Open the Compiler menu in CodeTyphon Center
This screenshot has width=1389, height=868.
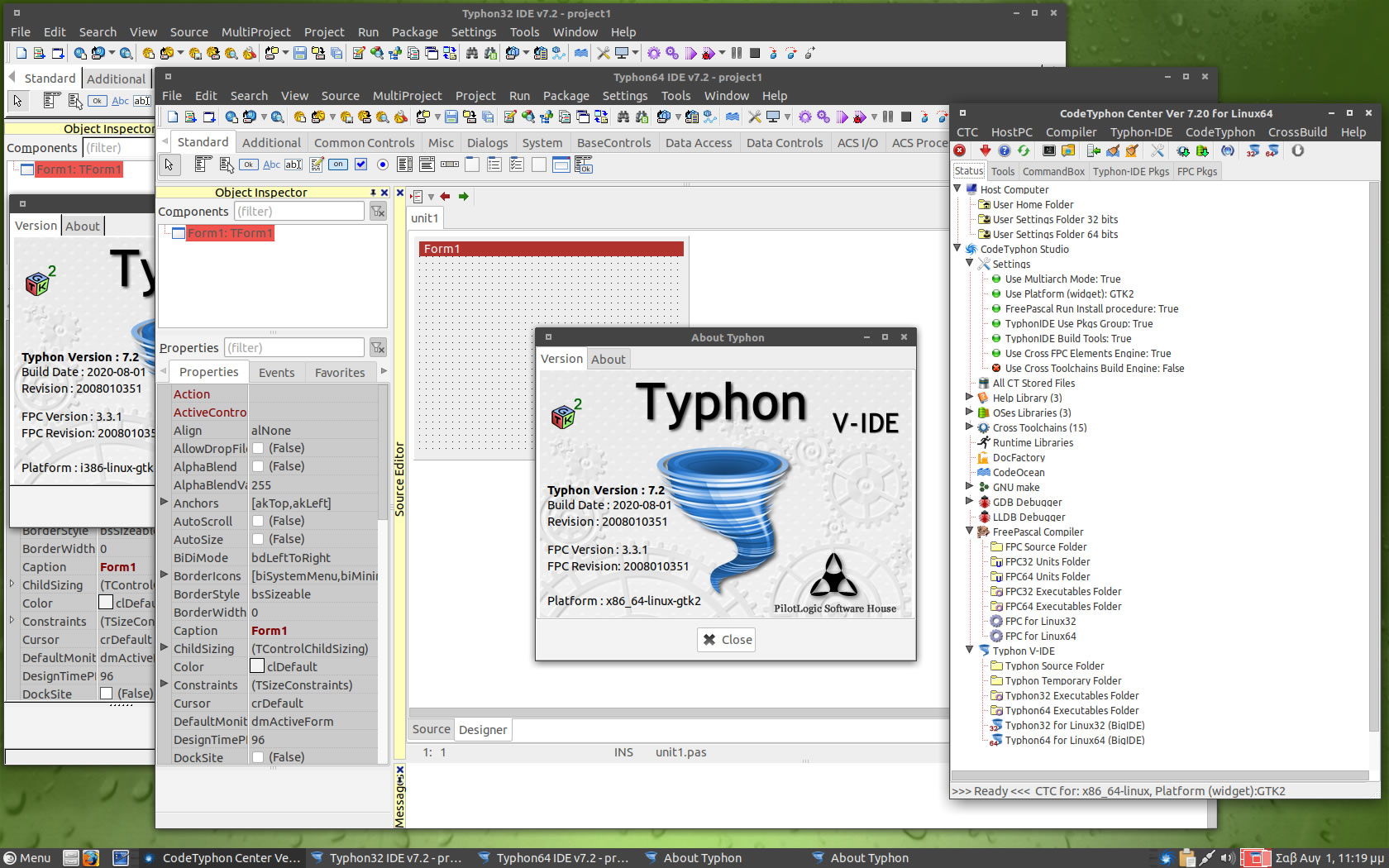[1071, 132]
